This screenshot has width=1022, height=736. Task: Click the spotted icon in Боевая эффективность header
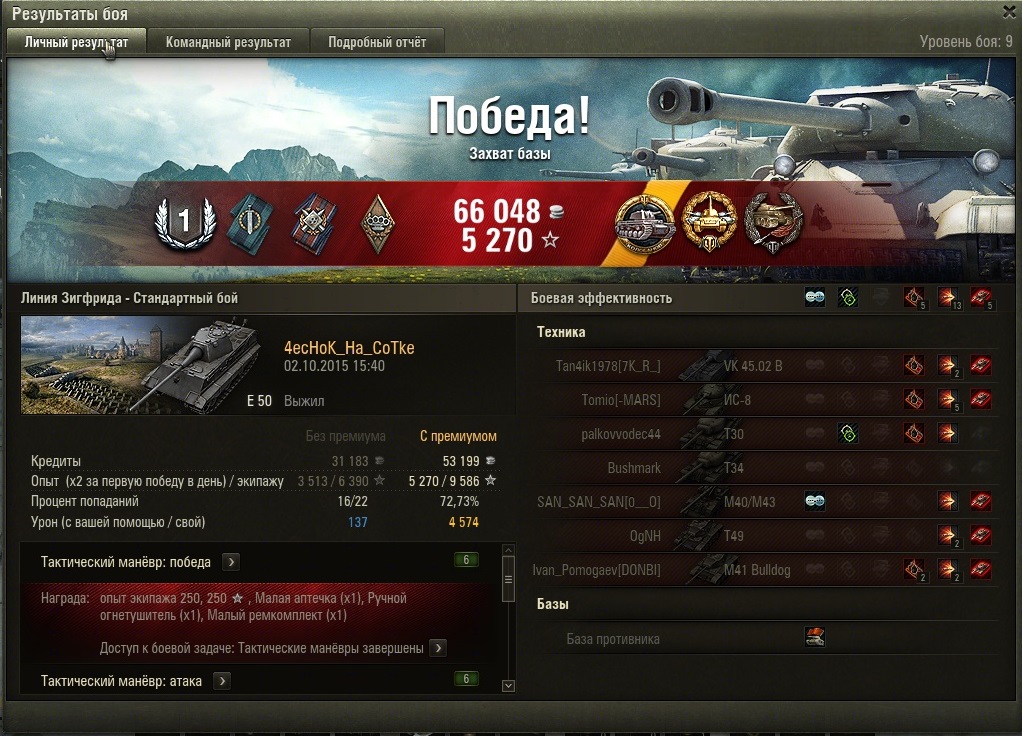click(x=815, y=298)
